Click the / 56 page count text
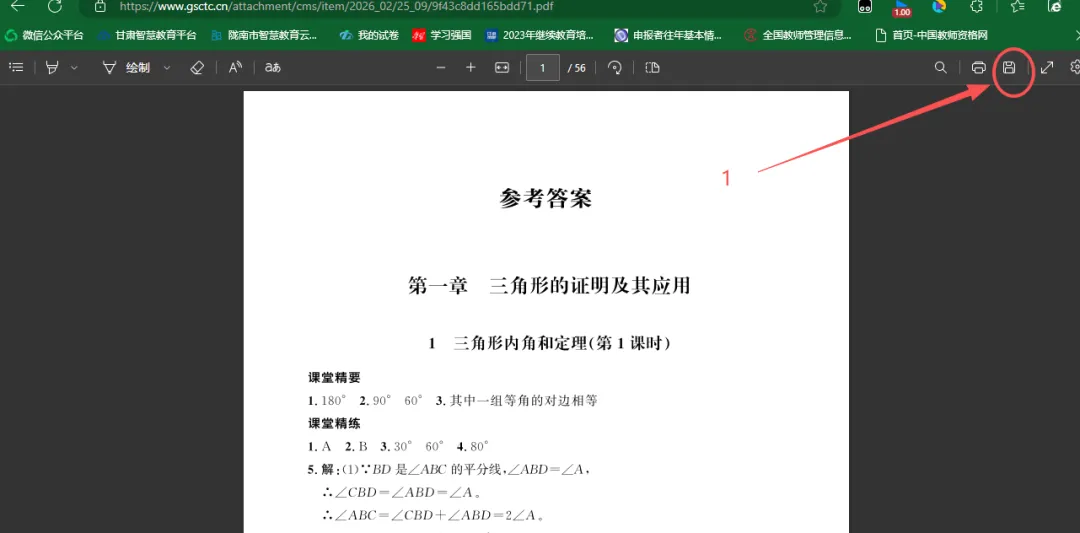The image size is (1080, 533). point(577,68)
